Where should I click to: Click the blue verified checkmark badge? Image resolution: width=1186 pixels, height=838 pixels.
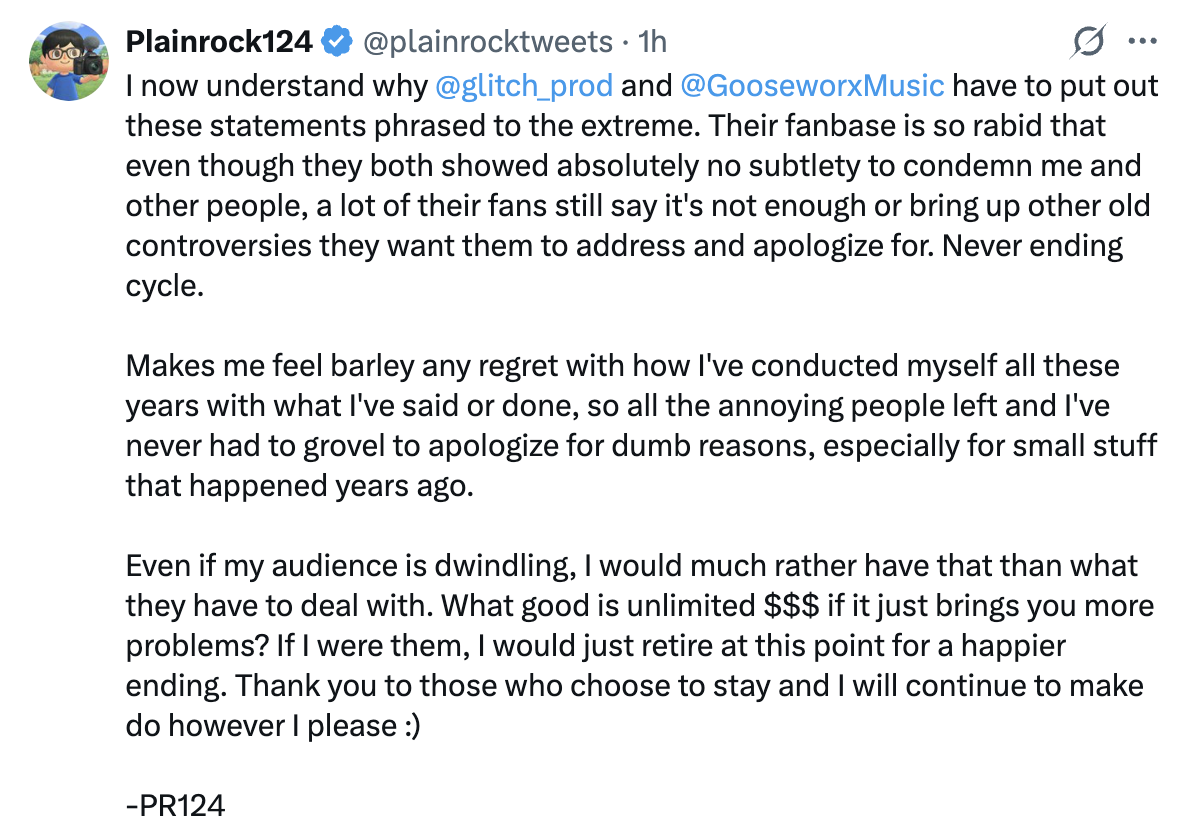click(x=337, y=42)
